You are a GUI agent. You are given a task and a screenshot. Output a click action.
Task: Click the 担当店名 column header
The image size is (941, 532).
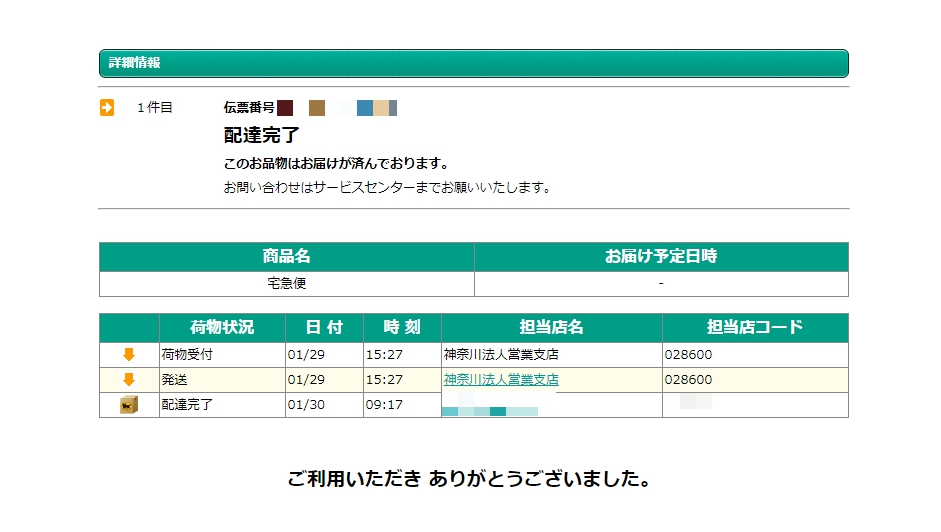(x=552, y=327)
